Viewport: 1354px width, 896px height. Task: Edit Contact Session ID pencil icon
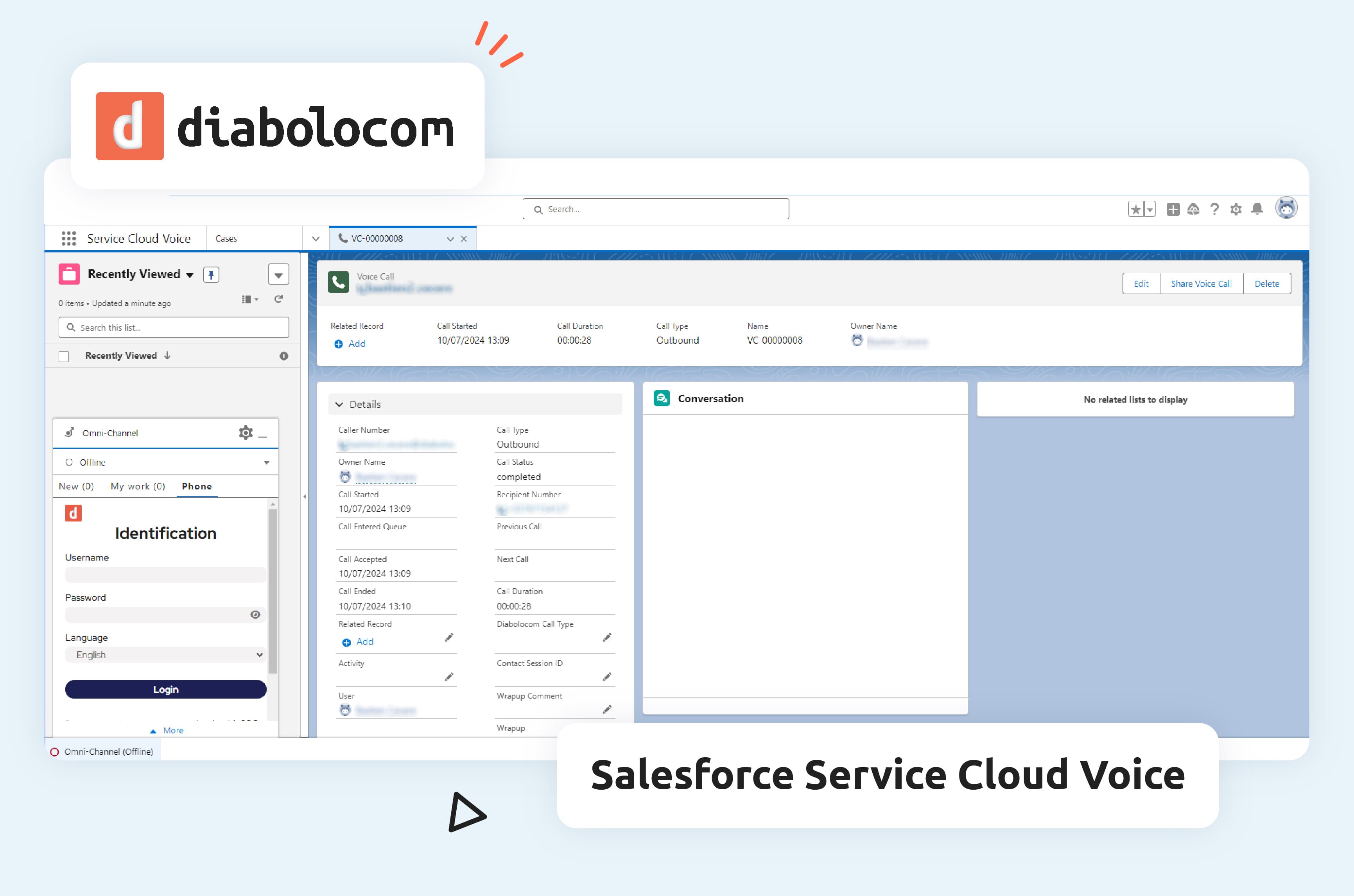(x=607, y=677)
